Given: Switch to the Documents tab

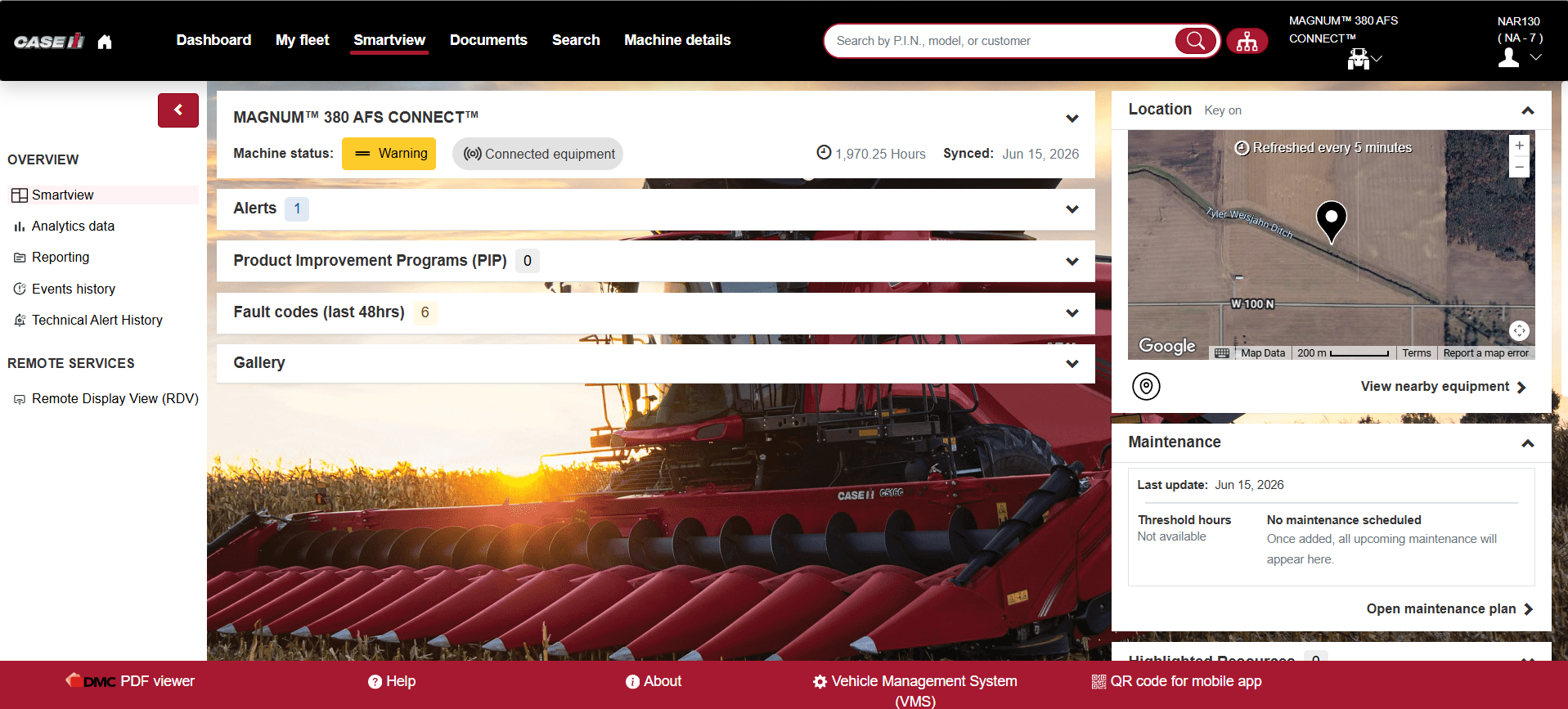Looking at the screenshot, I should [x=488, y=40].
